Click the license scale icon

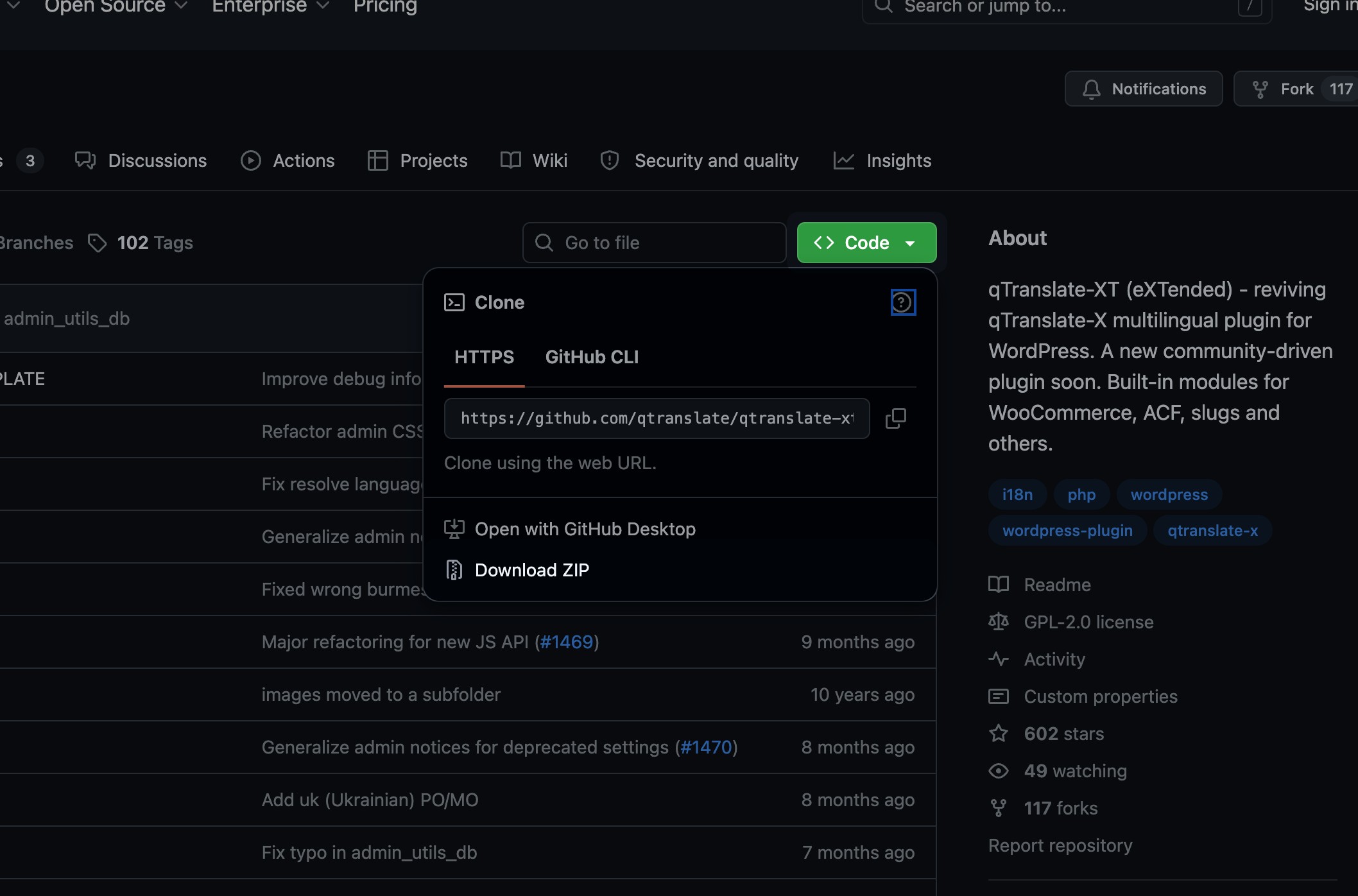click(x=999, y=622)
